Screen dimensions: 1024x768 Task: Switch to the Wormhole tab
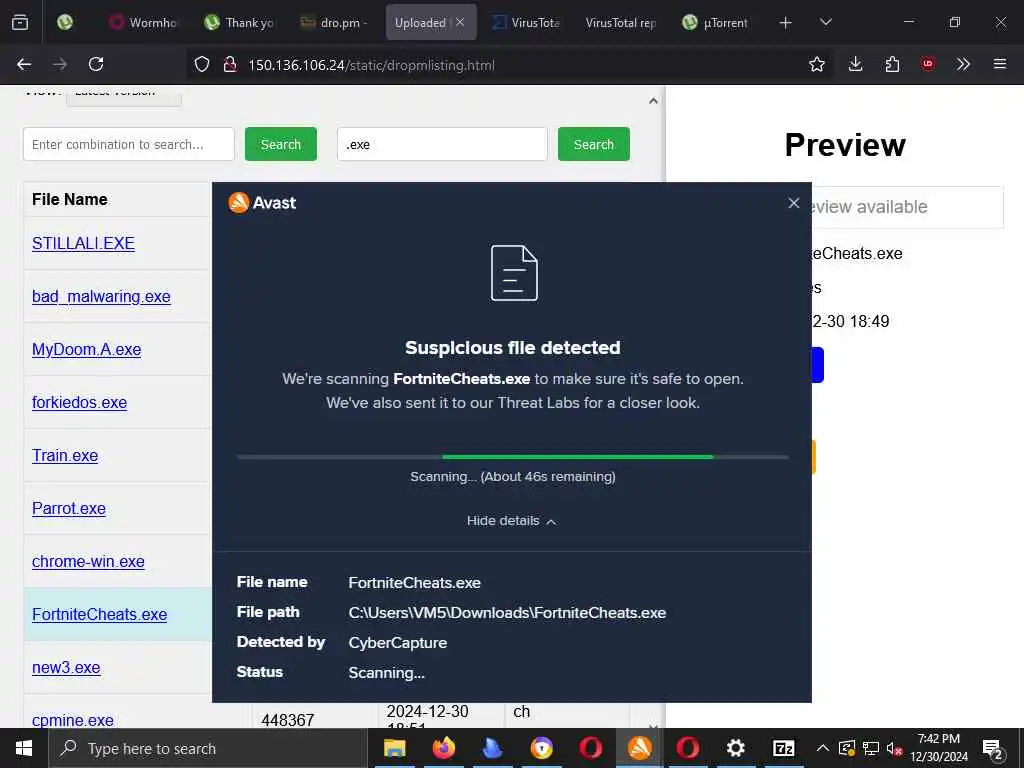145,22
